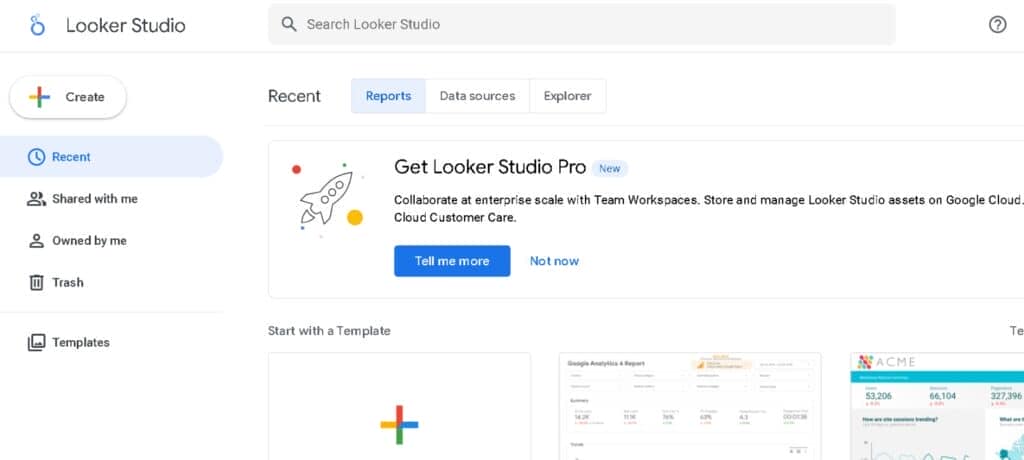Click the Templates gallery icon
Image resolution: width=1024 pixels, height=460 pixels.
[36, 342]
